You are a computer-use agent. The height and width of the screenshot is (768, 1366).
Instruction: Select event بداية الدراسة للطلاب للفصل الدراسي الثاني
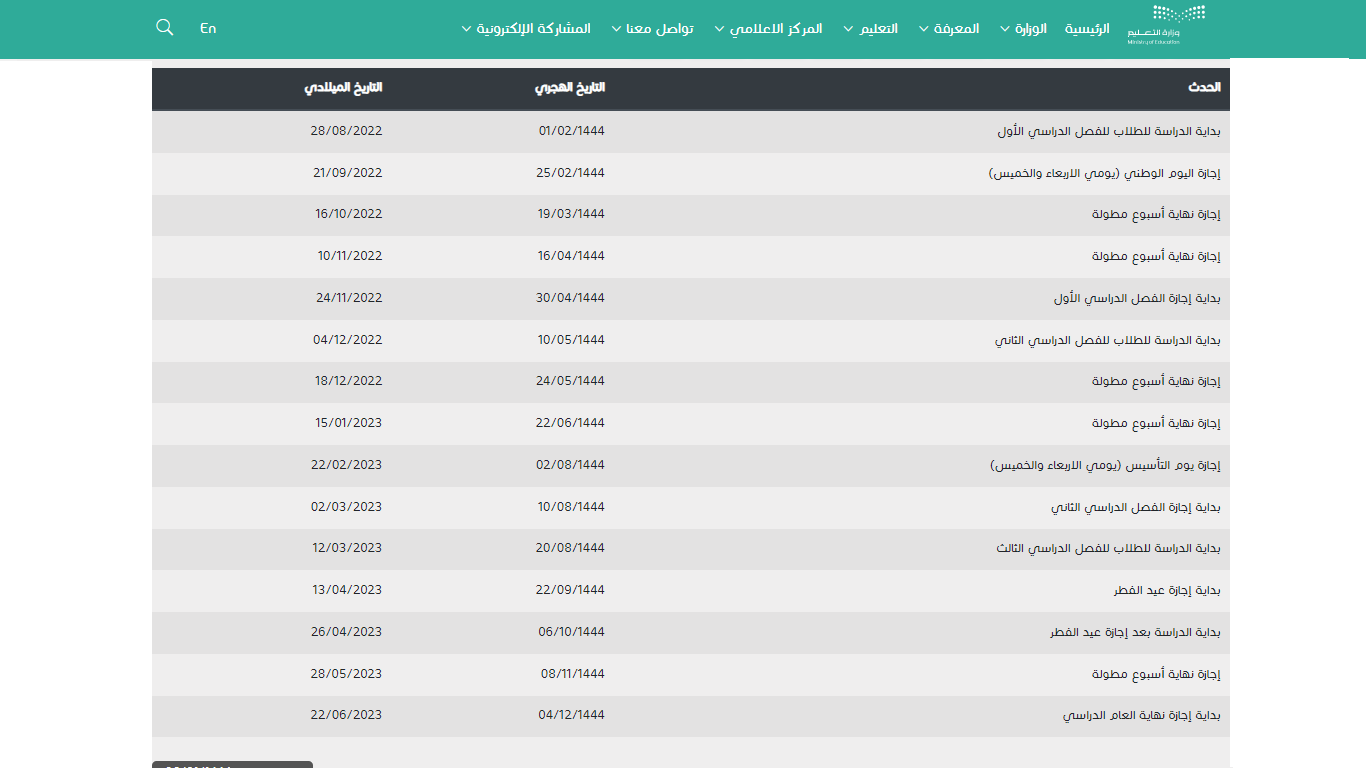(x=1108, y=340)
